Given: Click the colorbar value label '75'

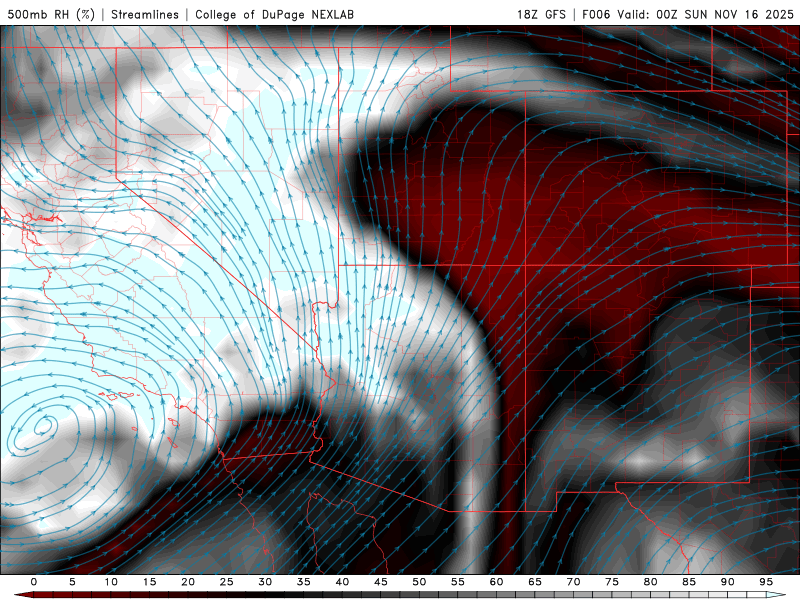Looking at the screenshot, I should coord(612,582).
